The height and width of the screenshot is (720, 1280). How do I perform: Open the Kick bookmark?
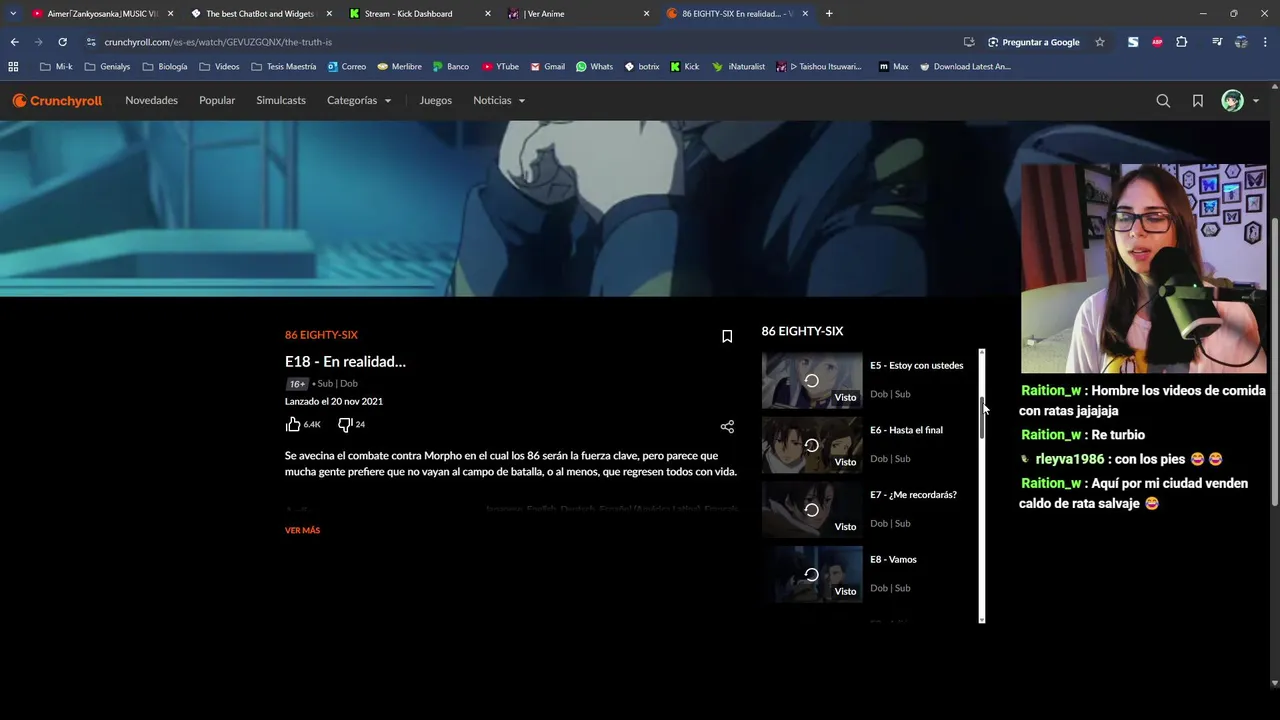[x=685, y=67]
